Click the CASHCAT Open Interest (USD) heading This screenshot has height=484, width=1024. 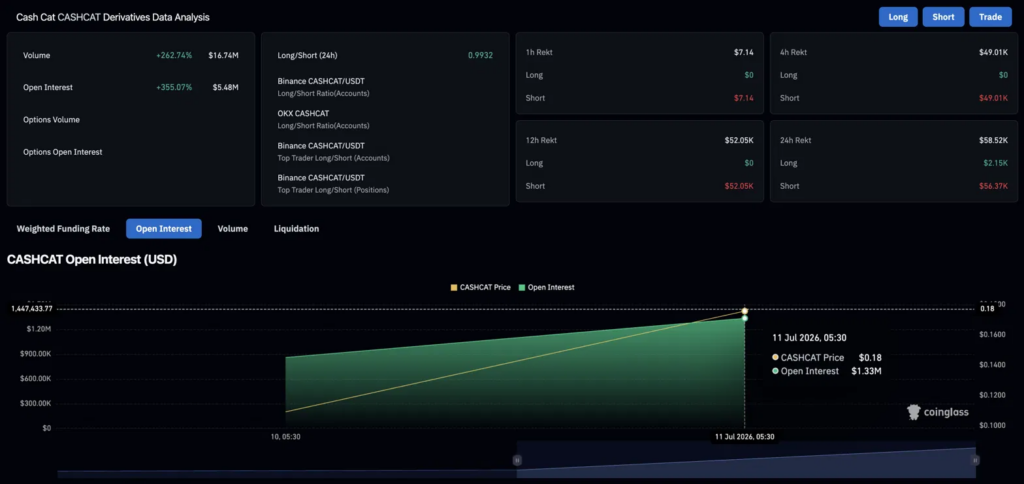click(92, 259)
